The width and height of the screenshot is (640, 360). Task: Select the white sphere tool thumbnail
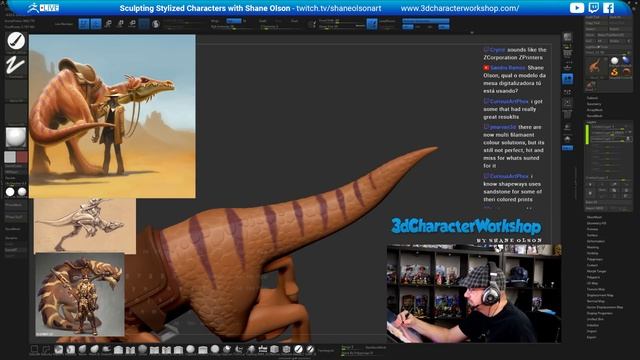614,61
